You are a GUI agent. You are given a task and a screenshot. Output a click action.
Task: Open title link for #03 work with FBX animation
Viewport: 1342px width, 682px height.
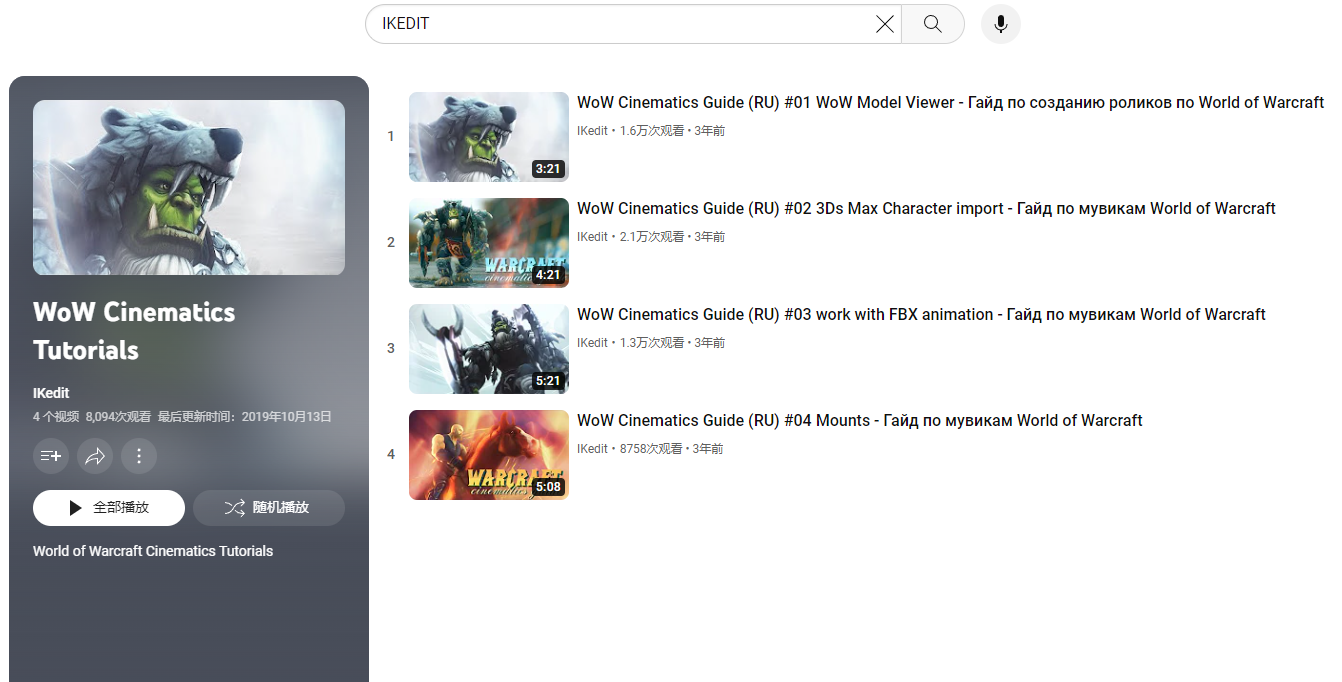(920, 314)
